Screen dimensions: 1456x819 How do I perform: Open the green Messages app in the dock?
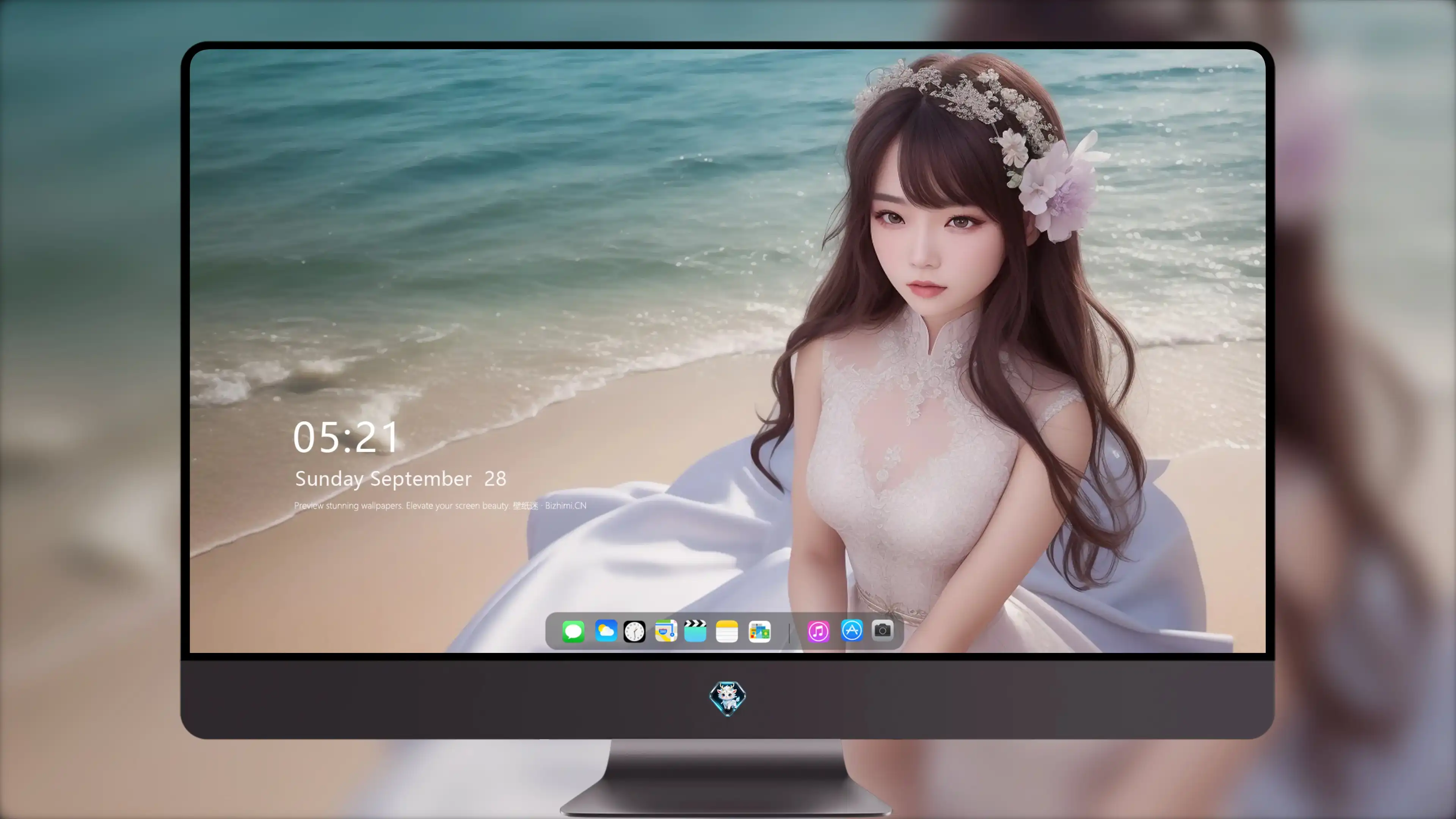pyautogui.click(x=573, y=631)
